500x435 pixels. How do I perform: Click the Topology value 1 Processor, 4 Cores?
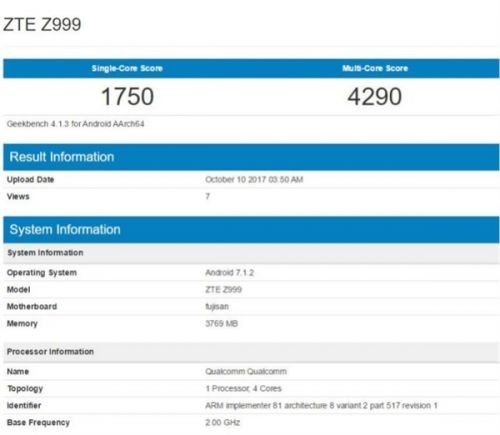tap(244, 389)
